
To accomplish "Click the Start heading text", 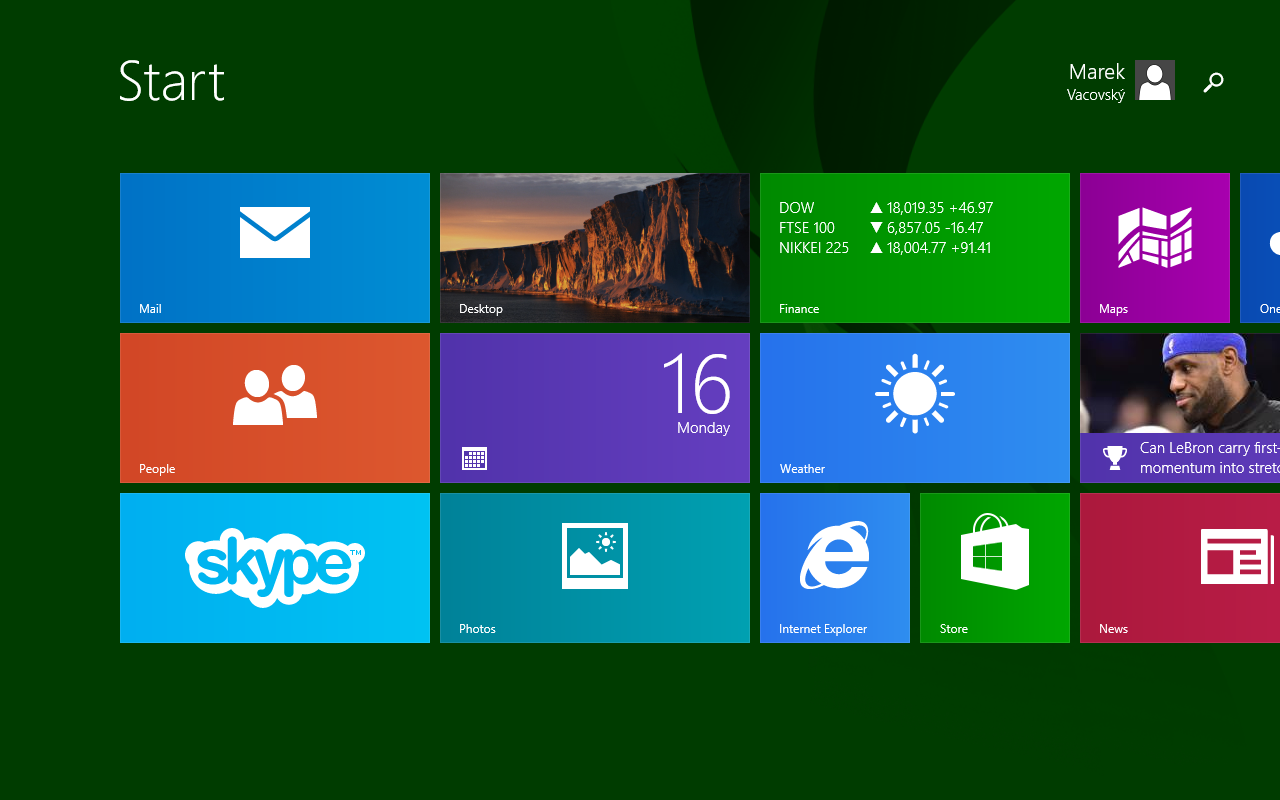I will (172, 81).
